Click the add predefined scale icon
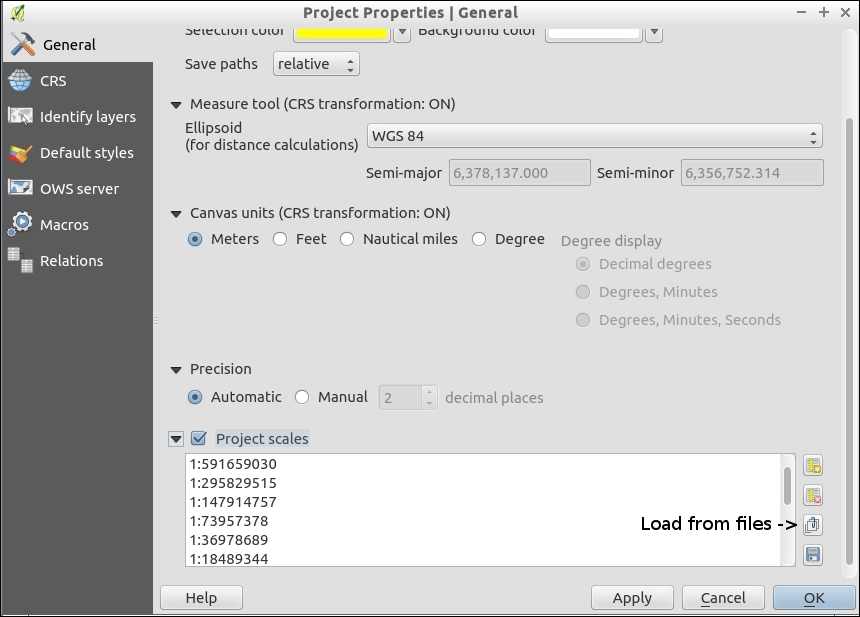This screenshot has width=860, height=617. 813,465
